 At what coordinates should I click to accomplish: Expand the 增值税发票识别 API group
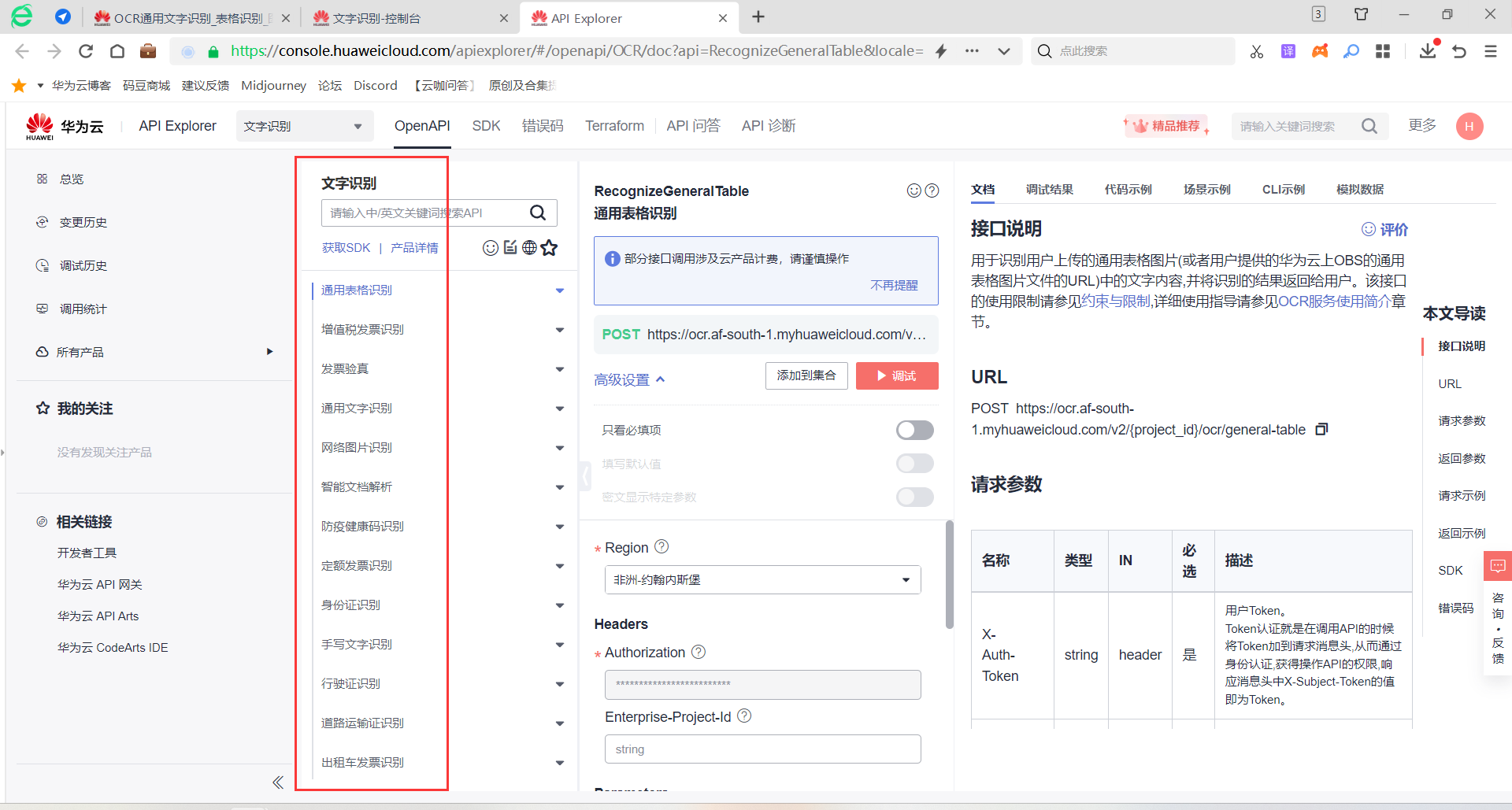(560, 330)
